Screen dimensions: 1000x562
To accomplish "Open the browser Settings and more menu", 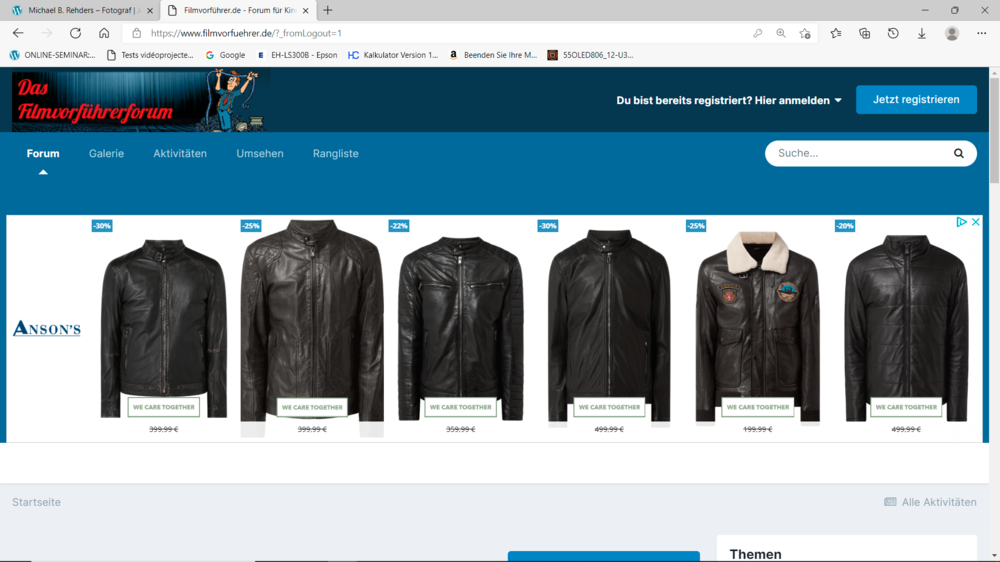I will 981,33.
